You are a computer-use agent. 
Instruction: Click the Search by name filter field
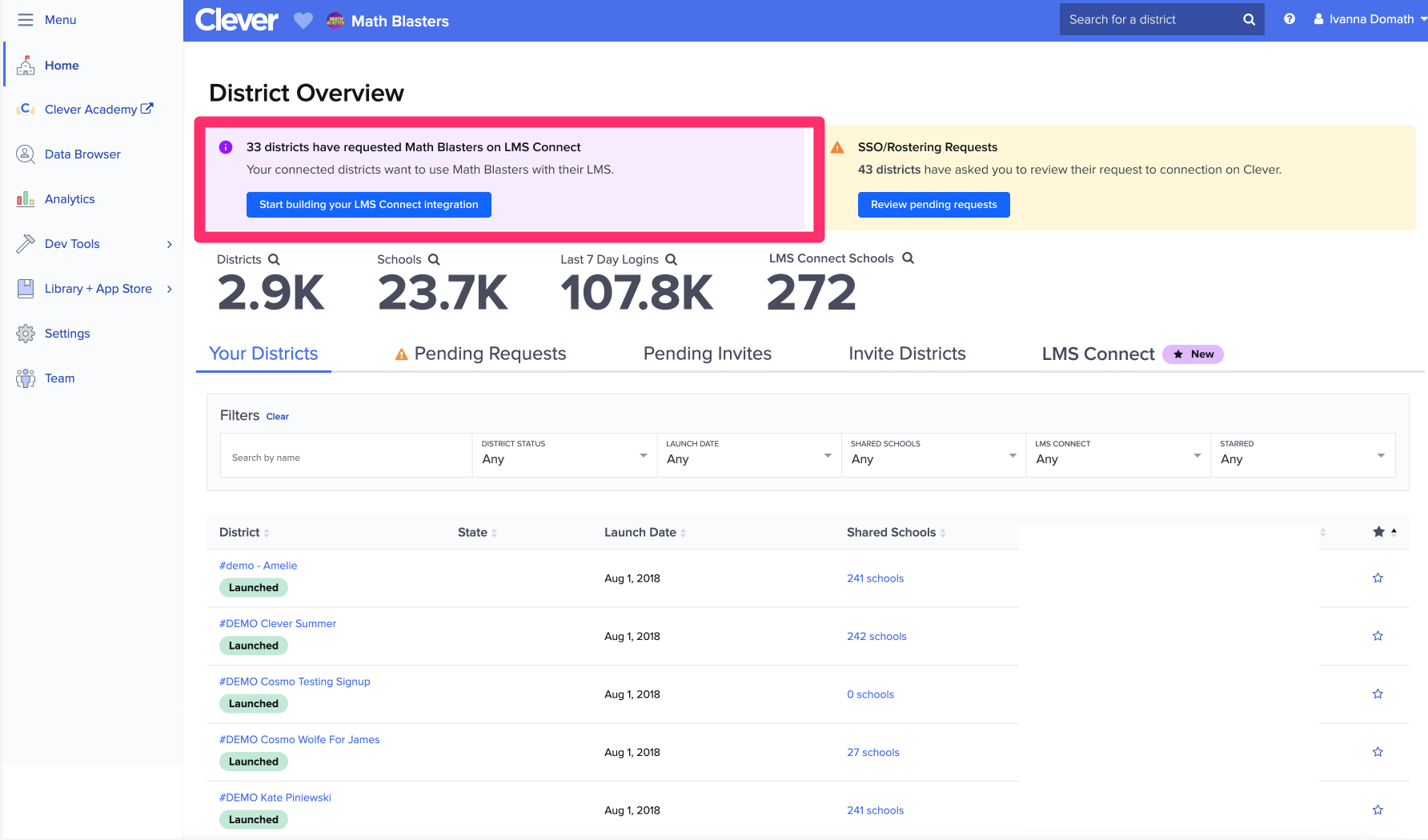(x=346, y=457)
